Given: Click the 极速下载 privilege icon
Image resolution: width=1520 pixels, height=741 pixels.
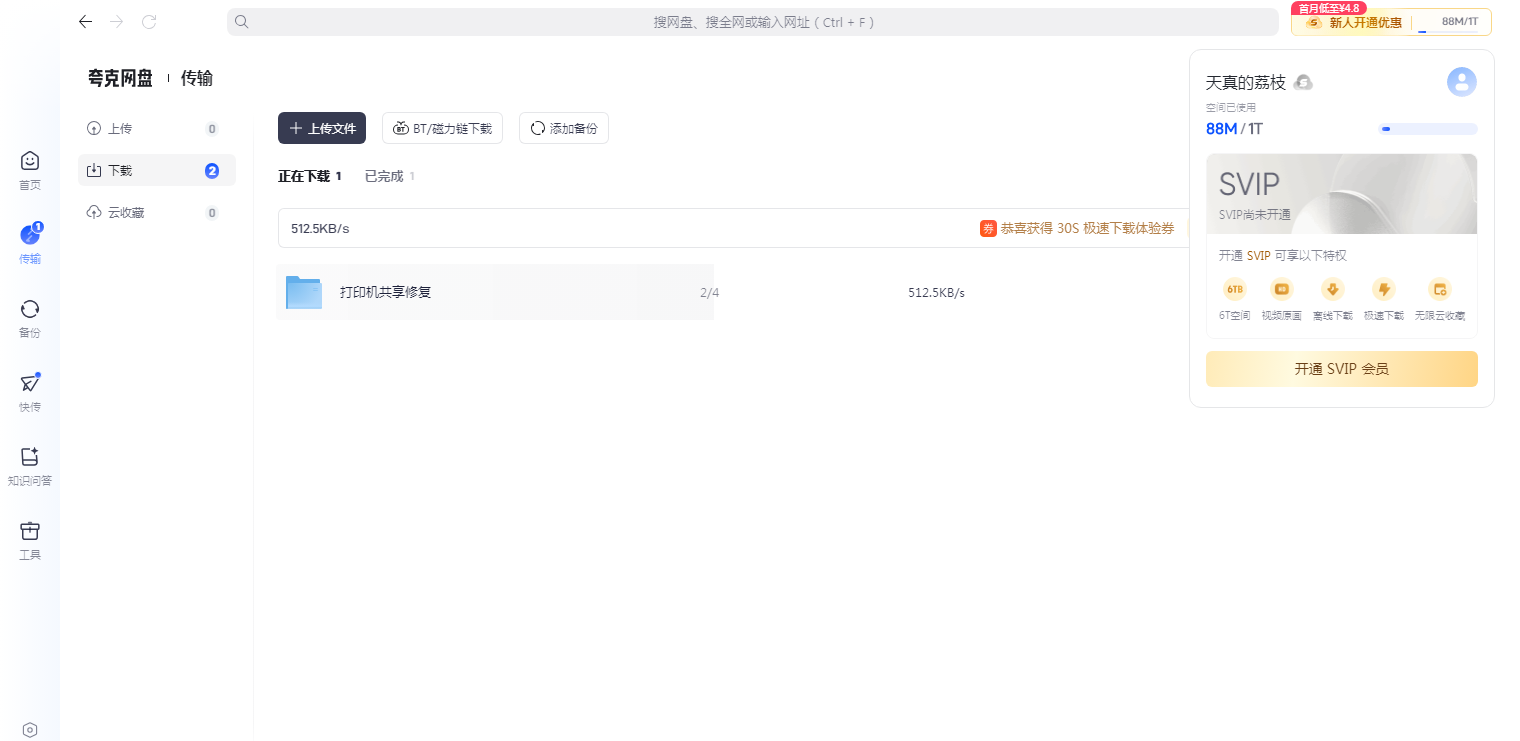Looking at the screenshot, I should (x=1383, y=290).
